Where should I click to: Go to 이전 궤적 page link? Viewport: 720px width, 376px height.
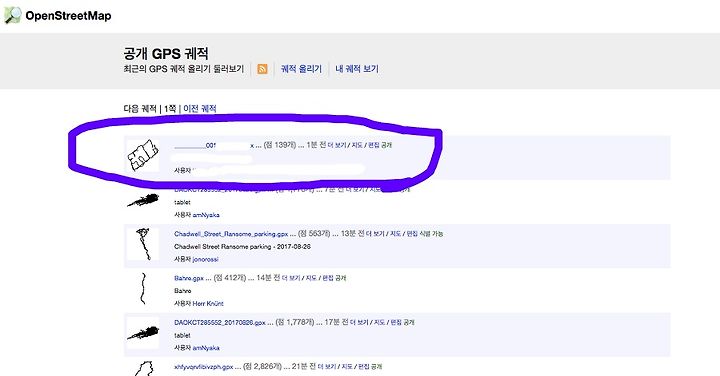200,109
